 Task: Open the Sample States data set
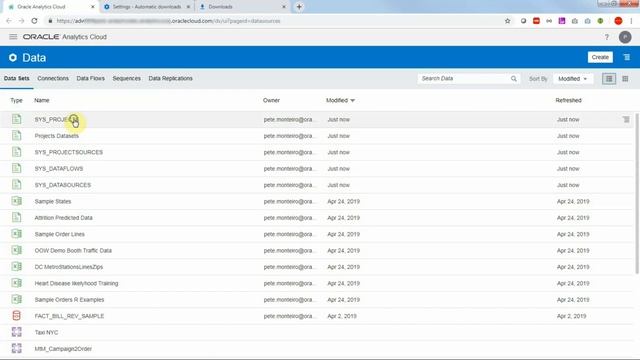(53, 201)
